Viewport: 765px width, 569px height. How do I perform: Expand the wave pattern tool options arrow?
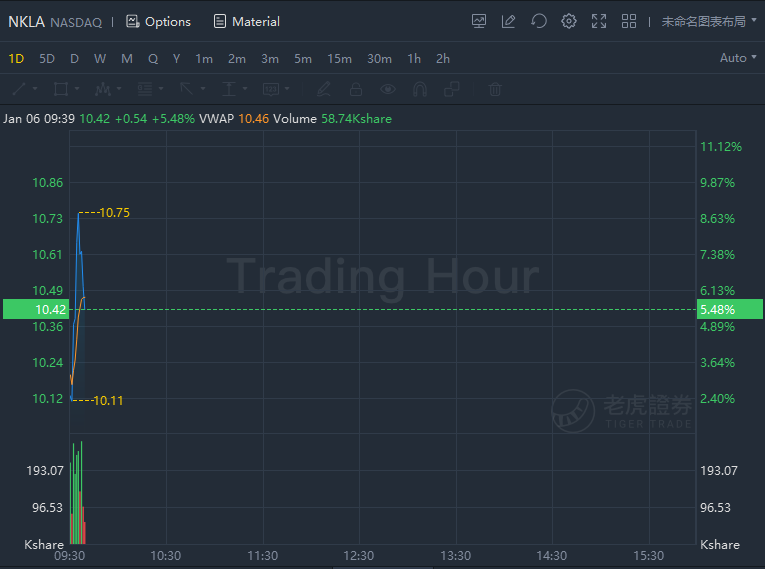pyautogui.click(x=119, y=89)
